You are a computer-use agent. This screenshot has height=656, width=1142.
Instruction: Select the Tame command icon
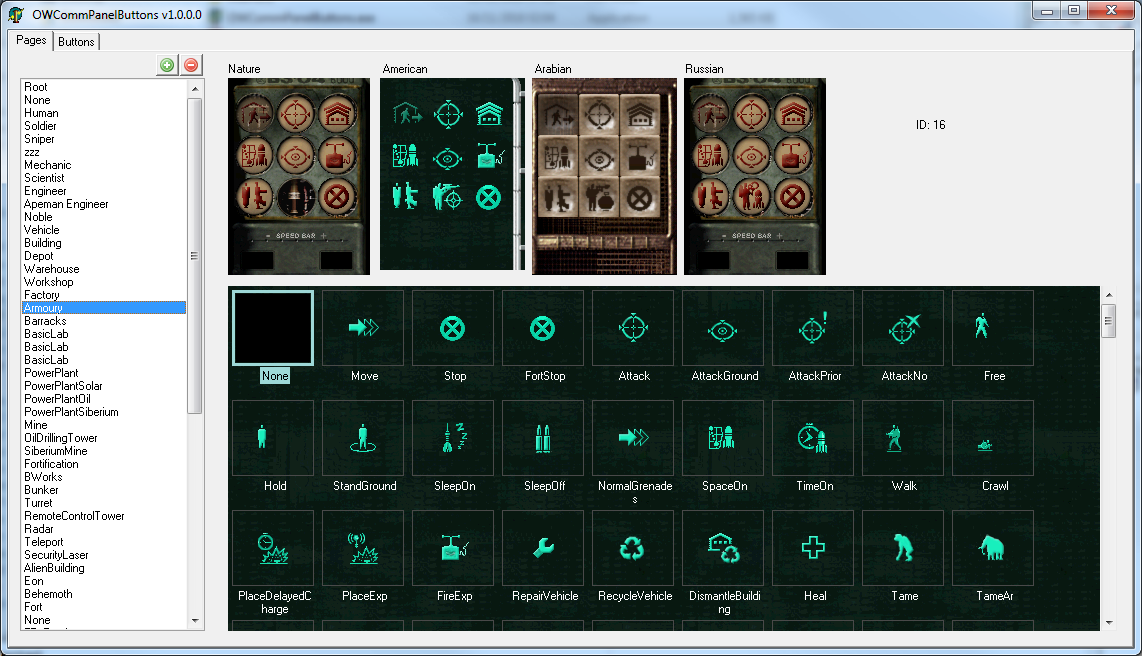(903, 548)
